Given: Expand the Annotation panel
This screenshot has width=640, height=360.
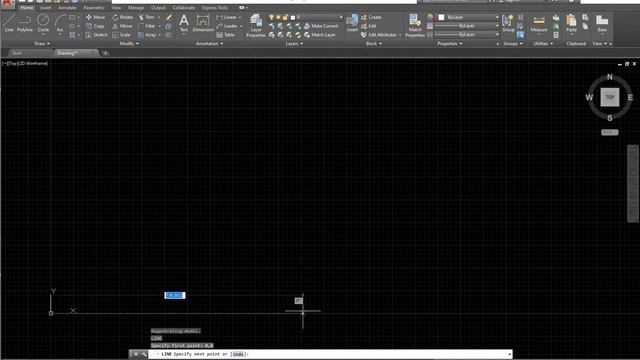Looking at the screenshot, I should pos(209,44).
